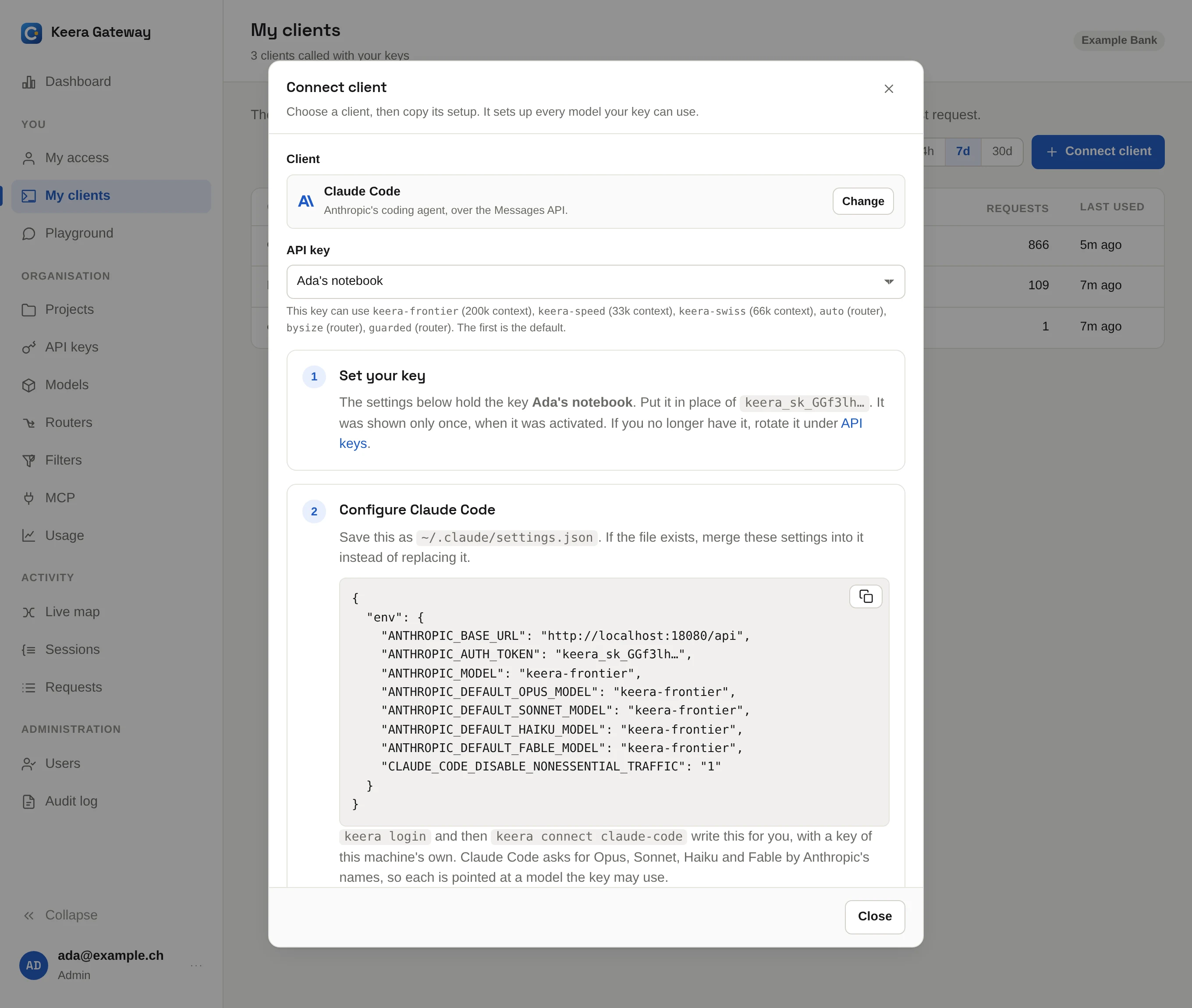Click the Usage line-chart icon
Viewport: 1192px width, 1008px height.
click(28, 536)
